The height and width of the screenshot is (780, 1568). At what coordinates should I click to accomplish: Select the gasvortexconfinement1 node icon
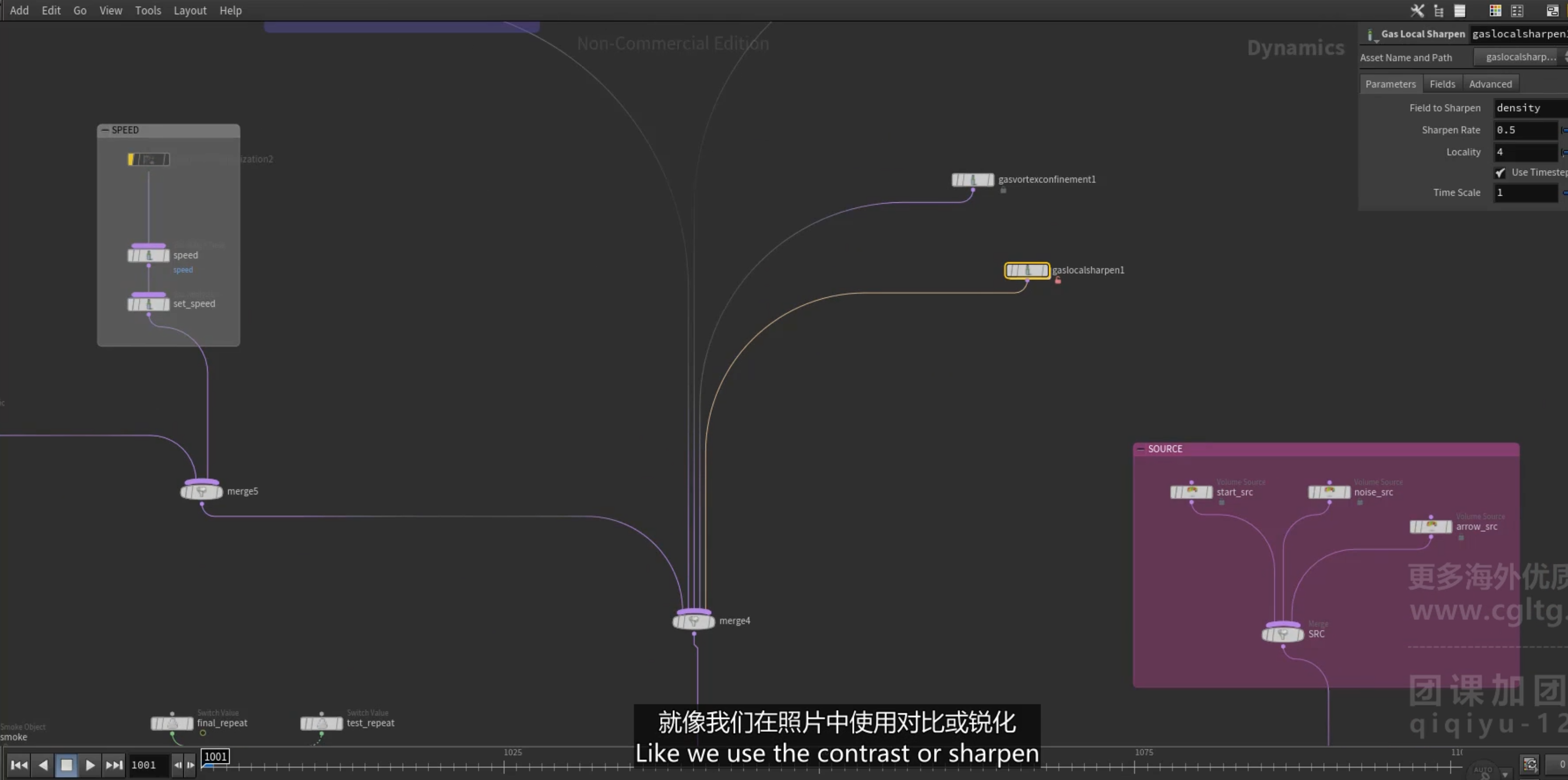click(x=973, y=180)
